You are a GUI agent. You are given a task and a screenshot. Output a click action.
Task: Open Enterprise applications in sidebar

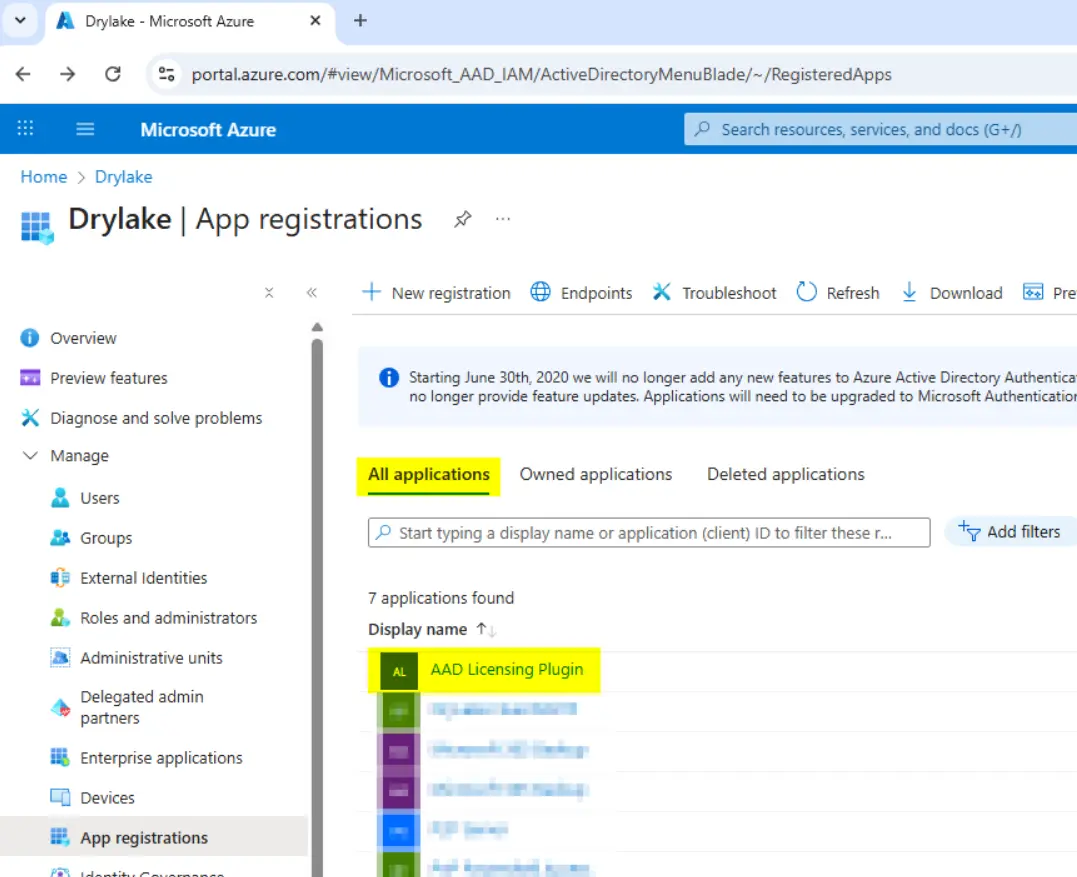click(161, 758)
